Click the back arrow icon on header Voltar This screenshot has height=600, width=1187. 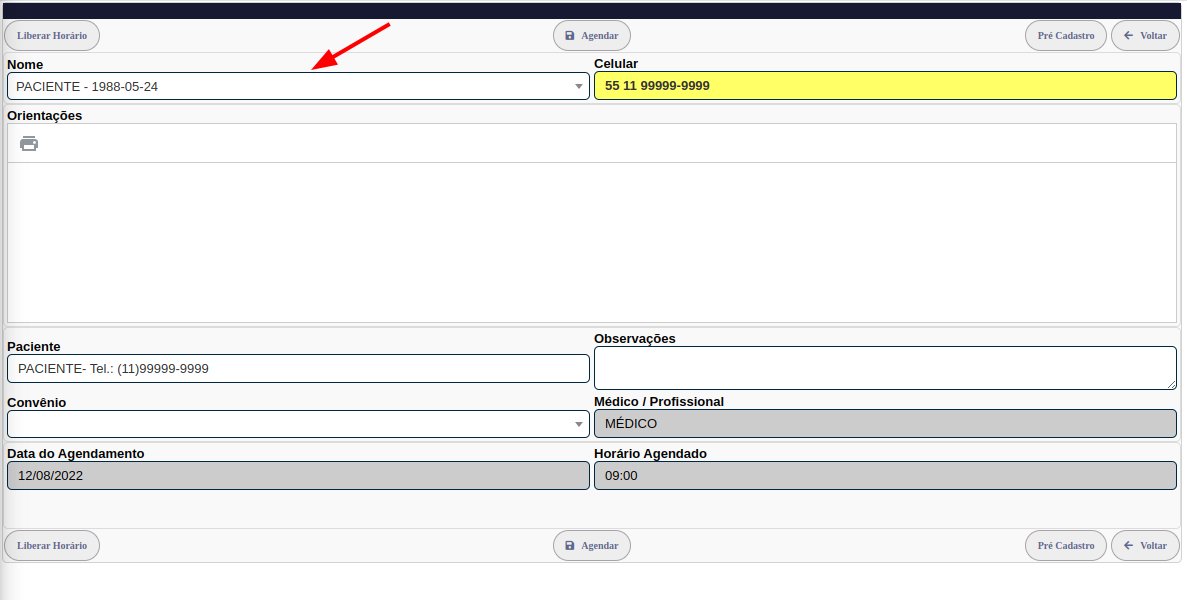(1129, 36)
